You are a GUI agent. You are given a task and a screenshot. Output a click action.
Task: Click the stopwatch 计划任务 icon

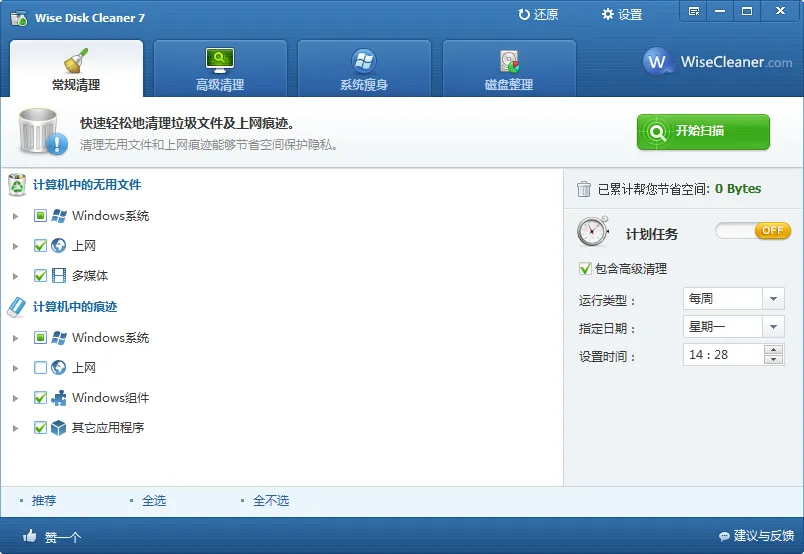coord(593,231)
